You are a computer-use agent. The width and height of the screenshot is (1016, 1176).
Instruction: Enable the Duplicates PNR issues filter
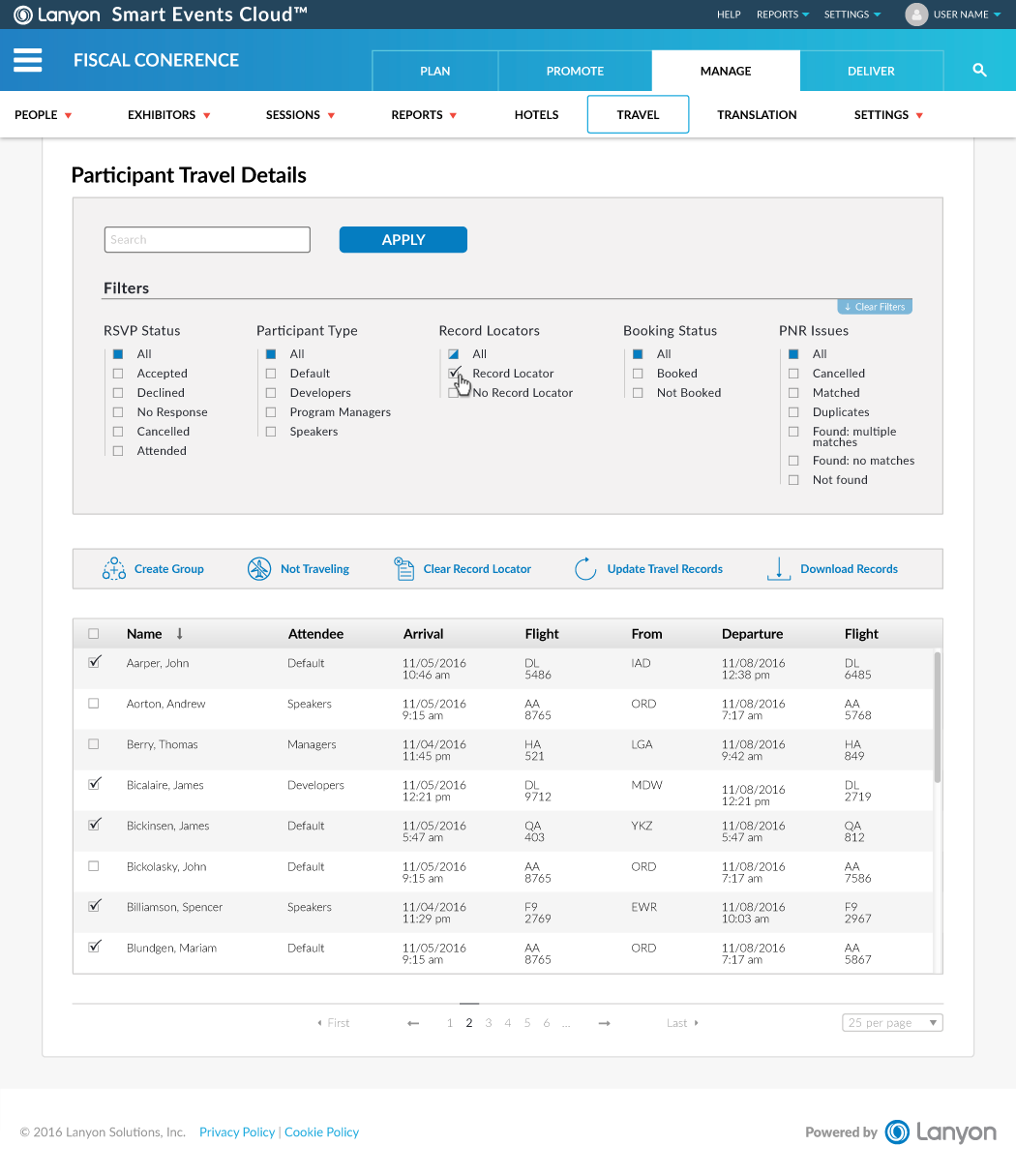[x=793, y=412]
